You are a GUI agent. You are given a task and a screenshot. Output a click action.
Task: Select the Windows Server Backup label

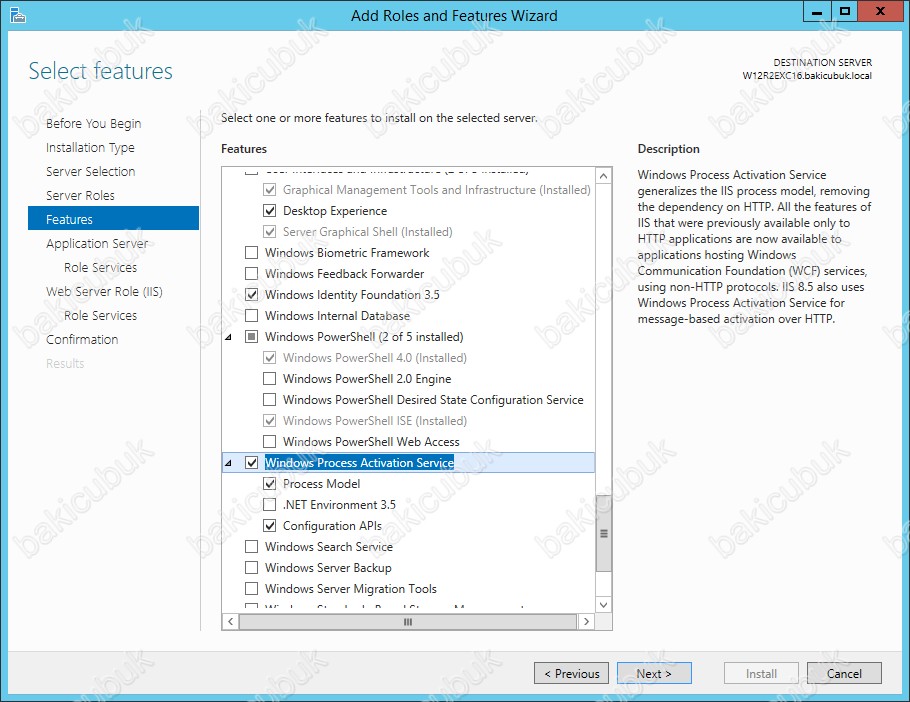pyautogui.click(x=328, y=567)
